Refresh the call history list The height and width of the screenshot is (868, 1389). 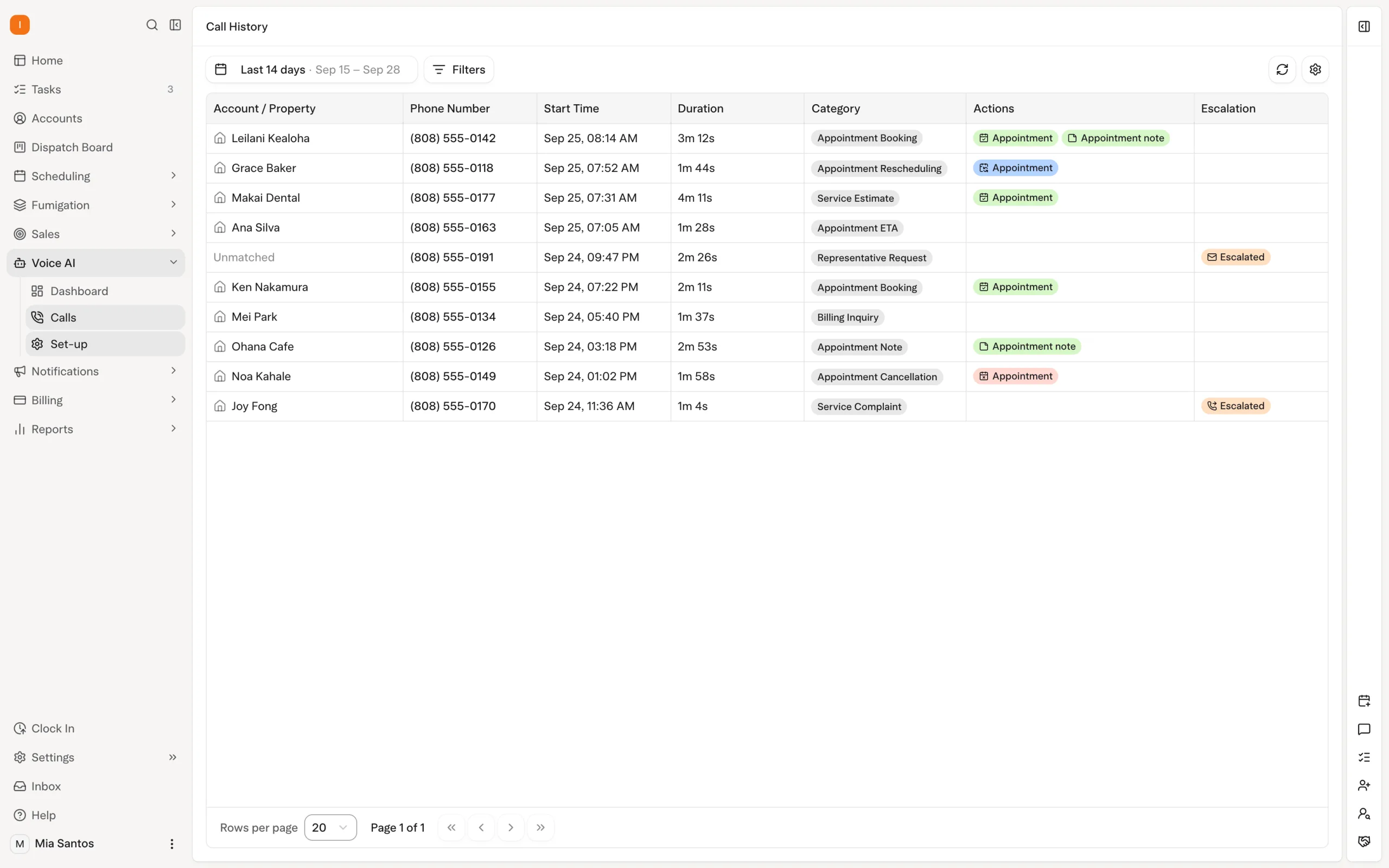(1282, 69)
